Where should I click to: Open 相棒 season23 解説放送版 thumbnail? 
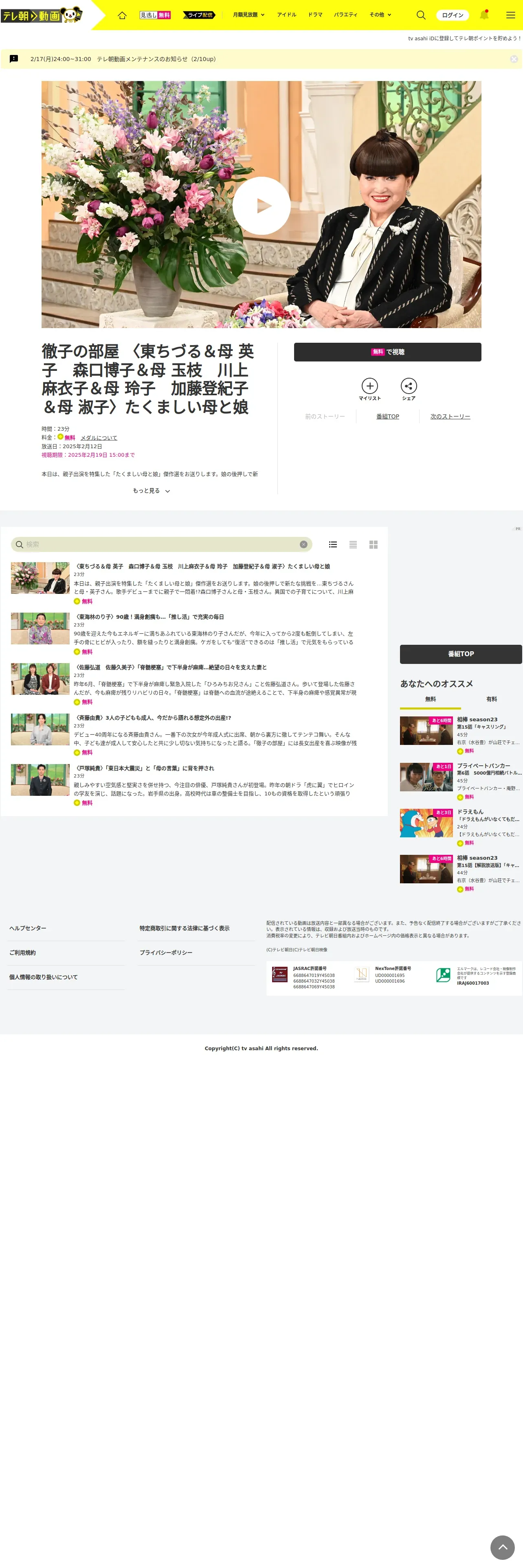(426, 869)
